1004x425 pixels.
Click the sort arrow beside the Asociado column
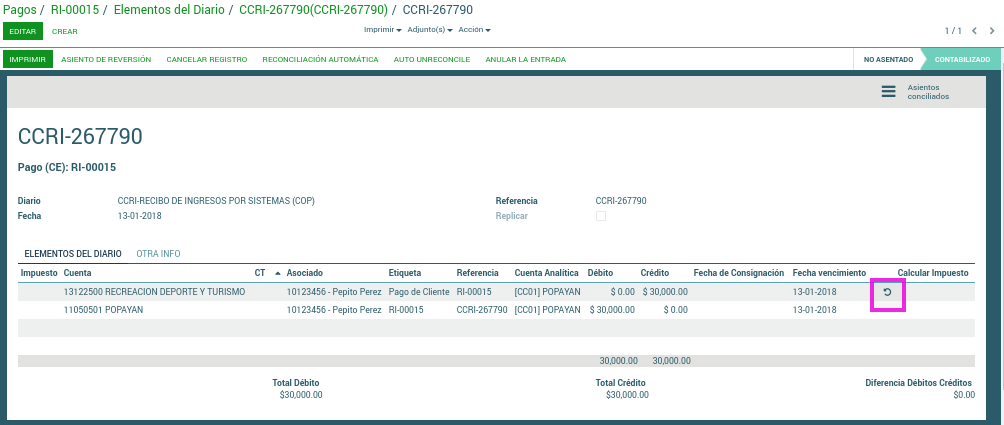tap(277, 272)
